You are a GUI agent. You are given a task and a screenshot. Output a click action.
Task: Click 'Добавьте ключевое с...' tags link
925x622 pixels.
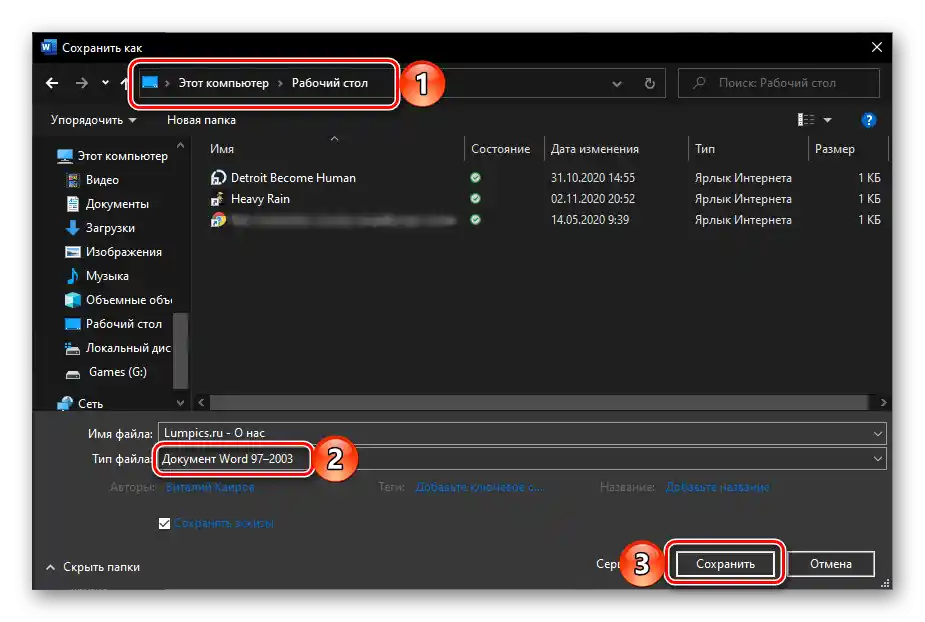click(480, 487)
